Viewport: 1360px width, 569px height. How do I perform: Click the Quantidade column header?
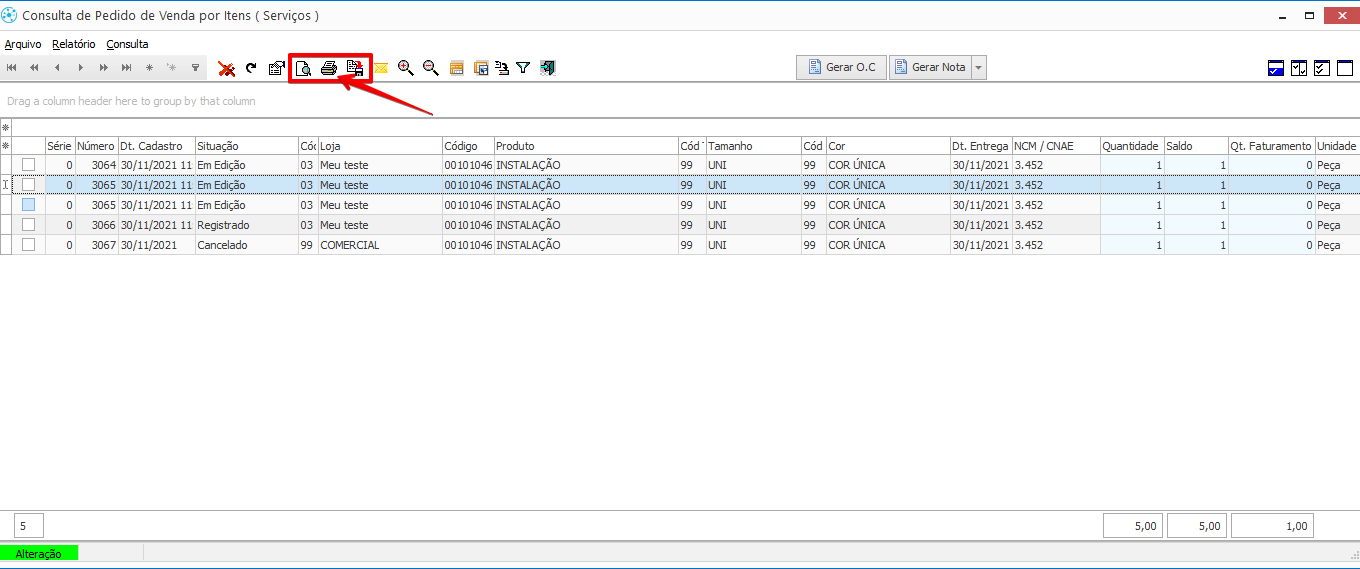pos(1131,146)
